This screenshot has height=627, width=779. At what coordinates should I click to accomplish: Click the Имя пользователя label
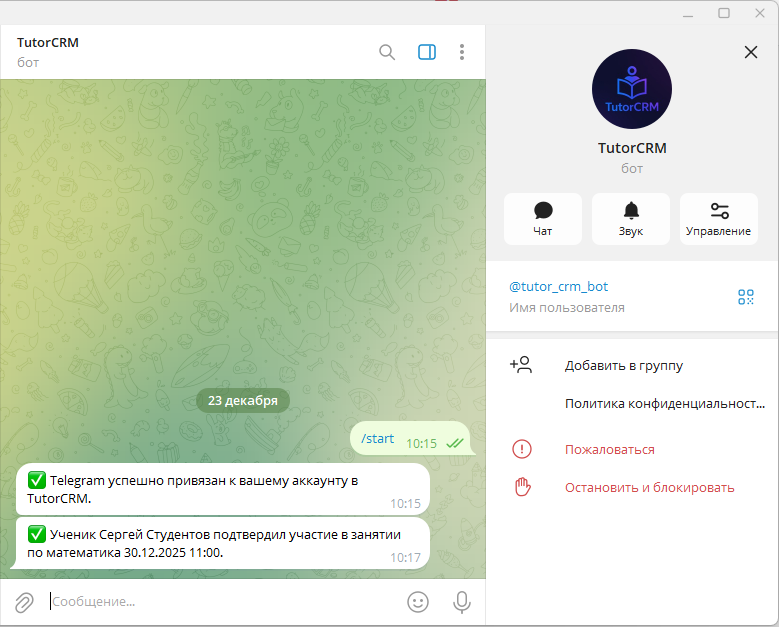(566, 308)
